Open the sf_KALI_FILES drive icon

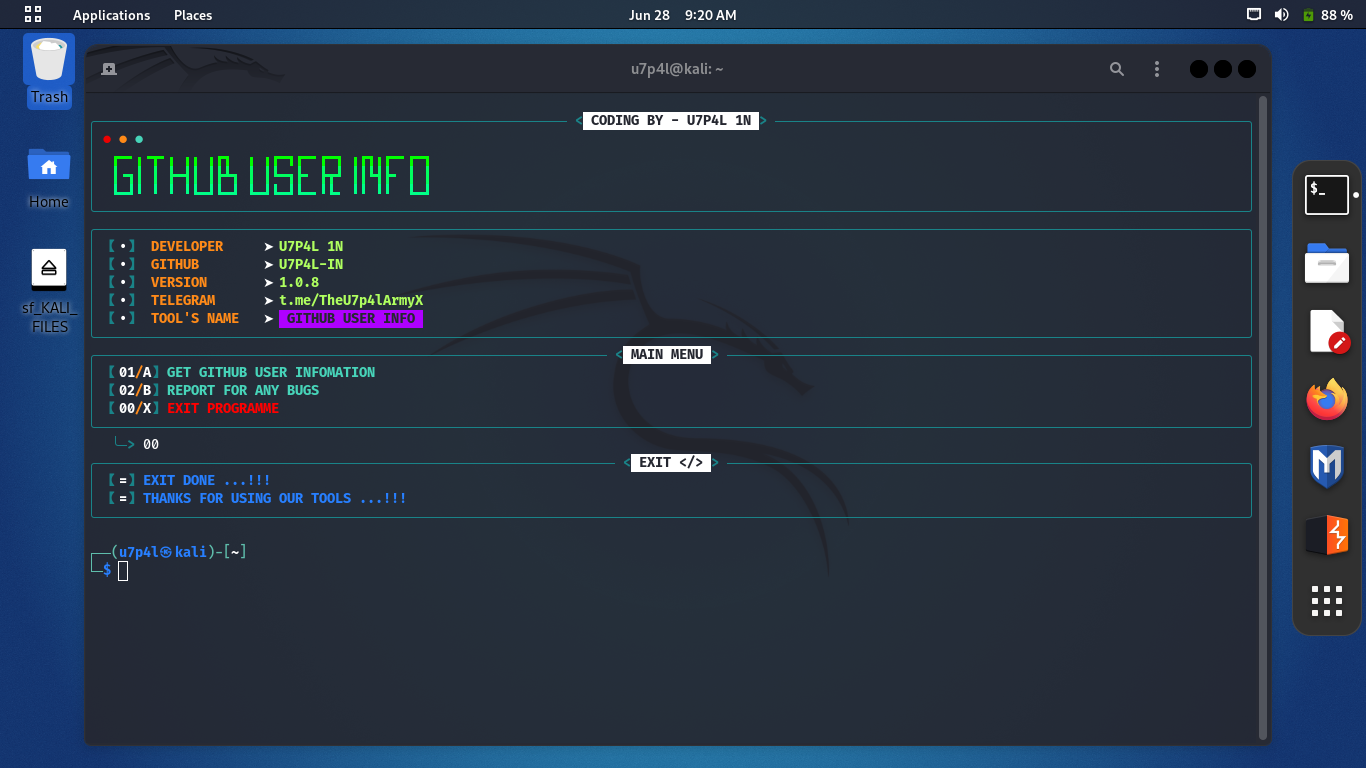click(x=49, y=290)
